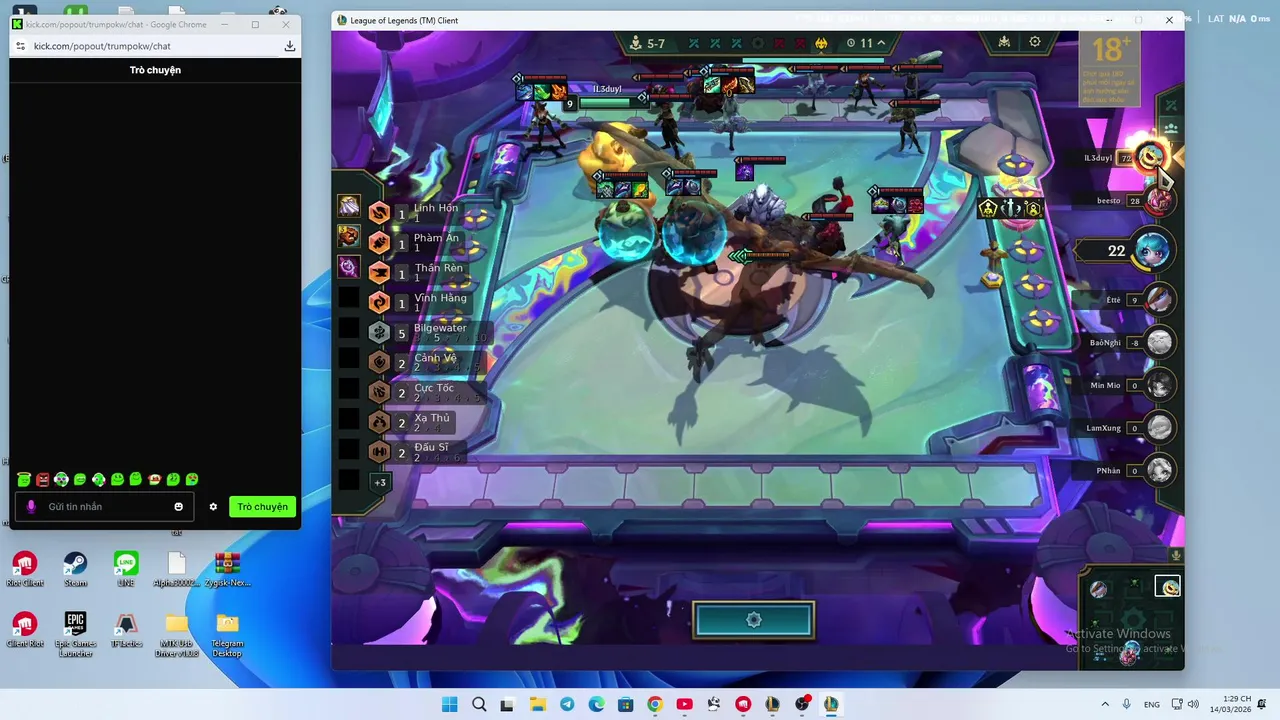Open the Windows Start menu
The image size is (1280, 720).
click(x=449, y=704)
